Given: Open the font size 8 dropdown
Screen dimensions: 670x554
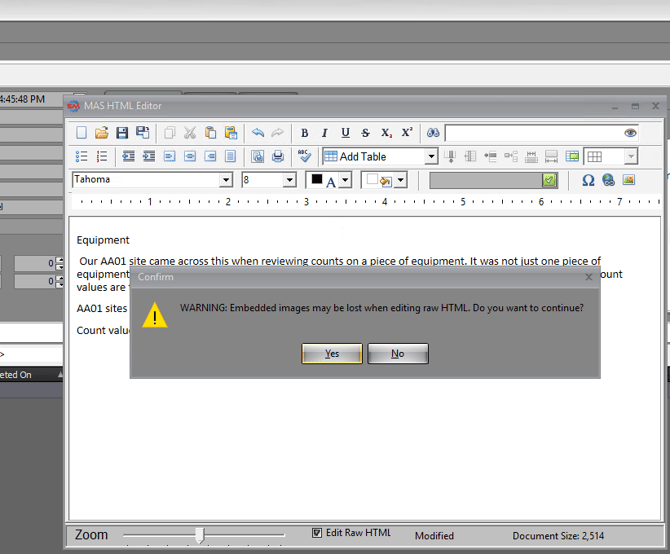Looking at the screenshot, I should click(x=290, y=180).
